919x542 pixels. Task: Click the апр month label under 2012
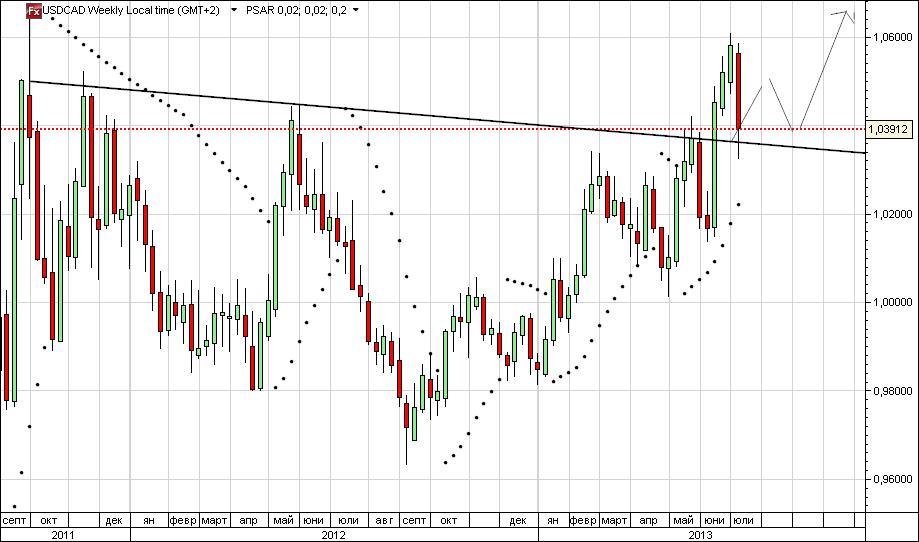coord(249,520)
